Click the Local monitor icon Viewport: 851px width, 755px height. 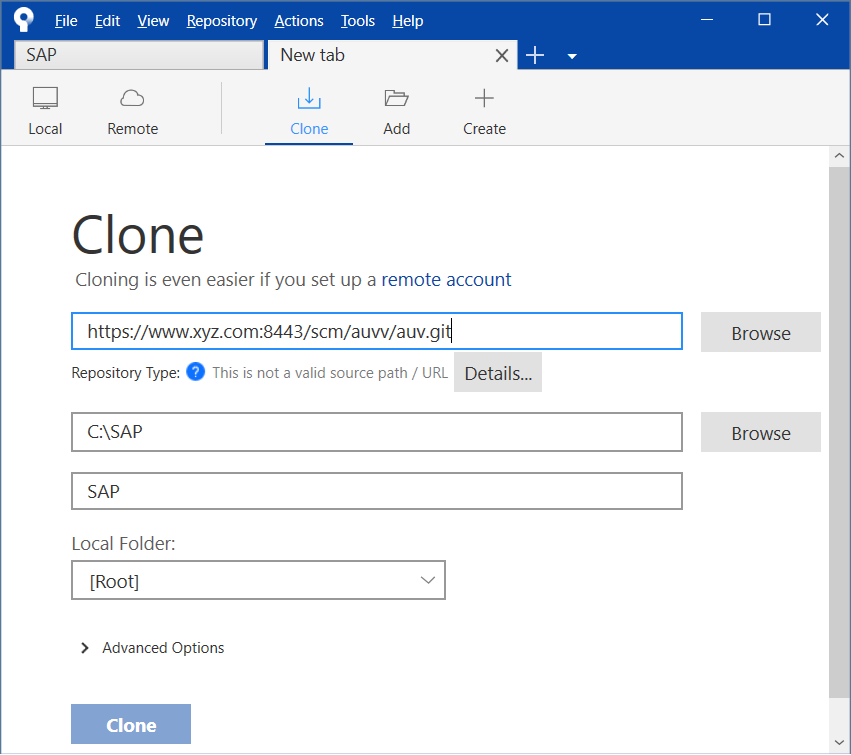coord(45,98)
